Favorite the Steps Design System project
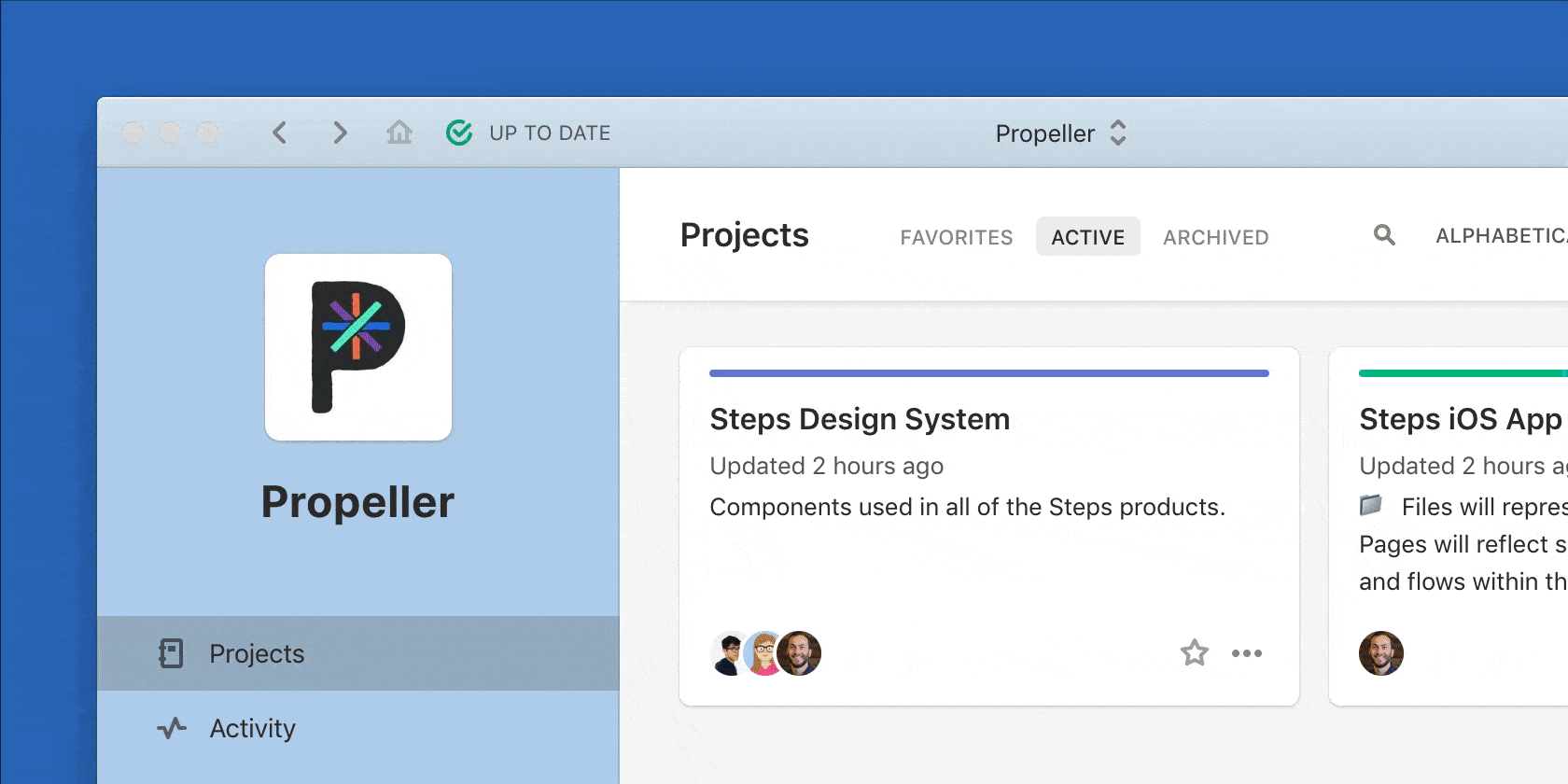1568x784 pixels. 1195,653
